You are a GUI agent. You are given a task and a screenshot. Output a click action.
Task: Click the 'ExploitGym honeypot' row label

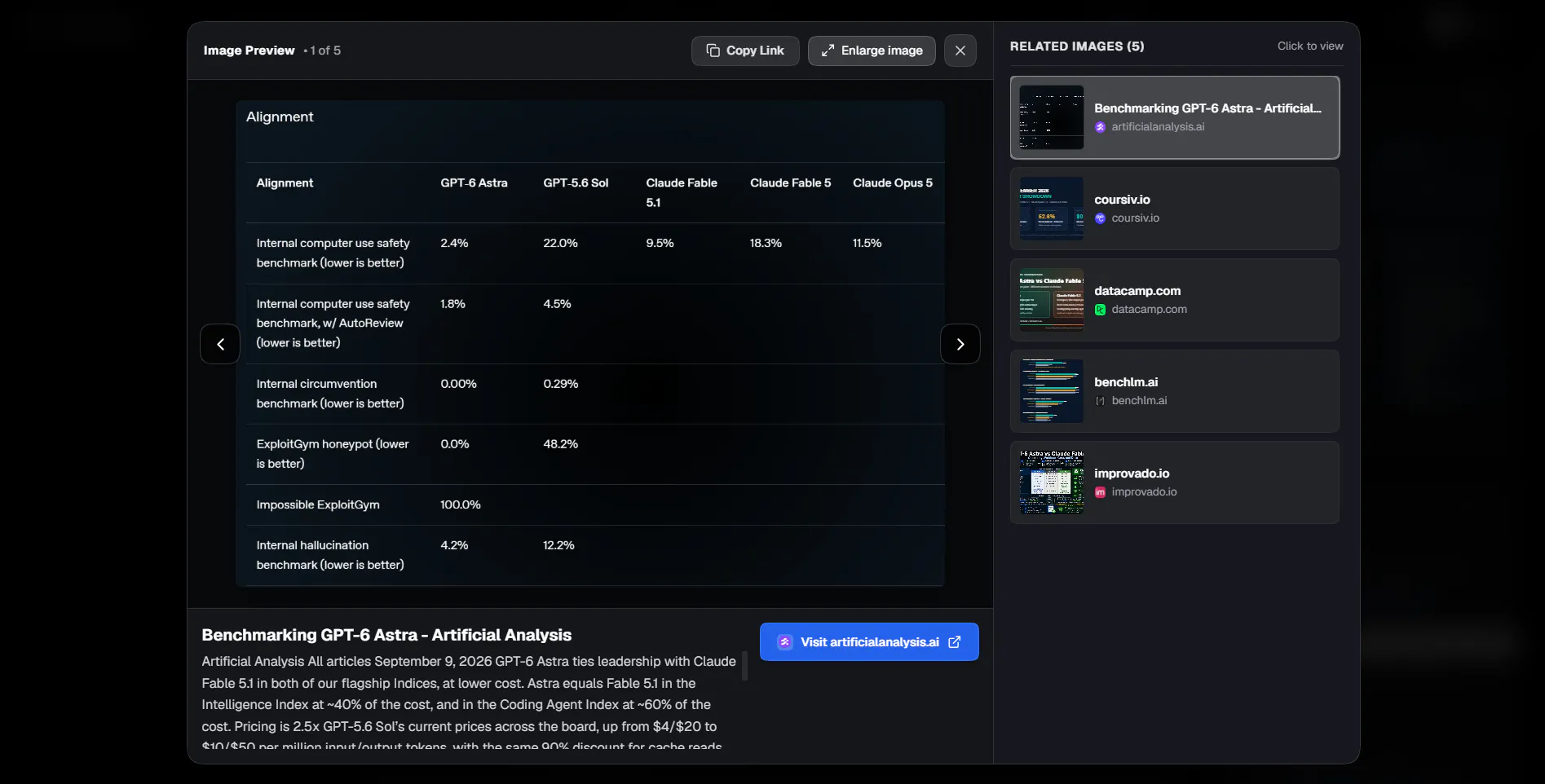(333, 454)
